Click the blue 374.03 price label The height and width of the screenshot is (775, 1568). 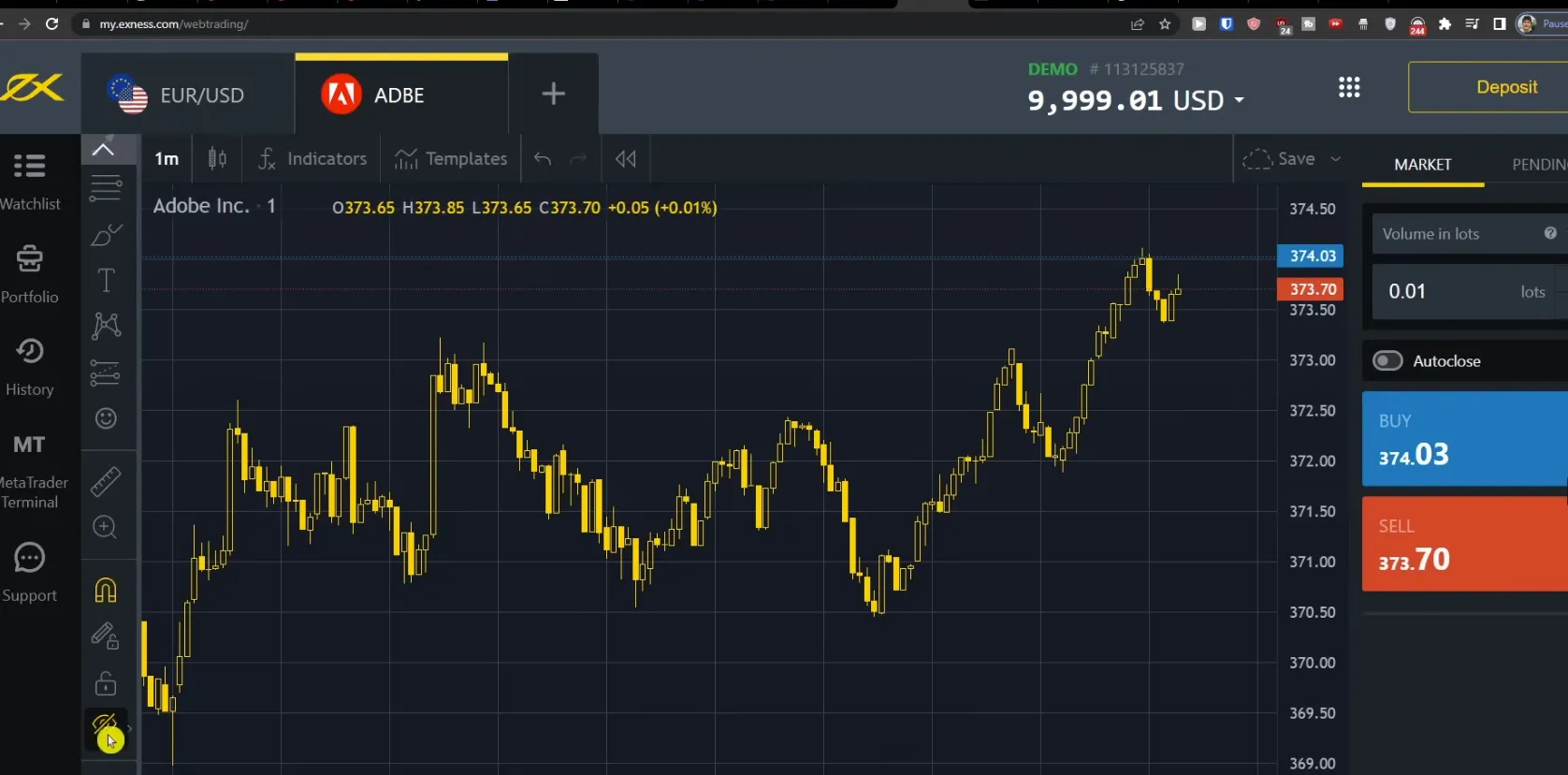(x=1311, y=256)
